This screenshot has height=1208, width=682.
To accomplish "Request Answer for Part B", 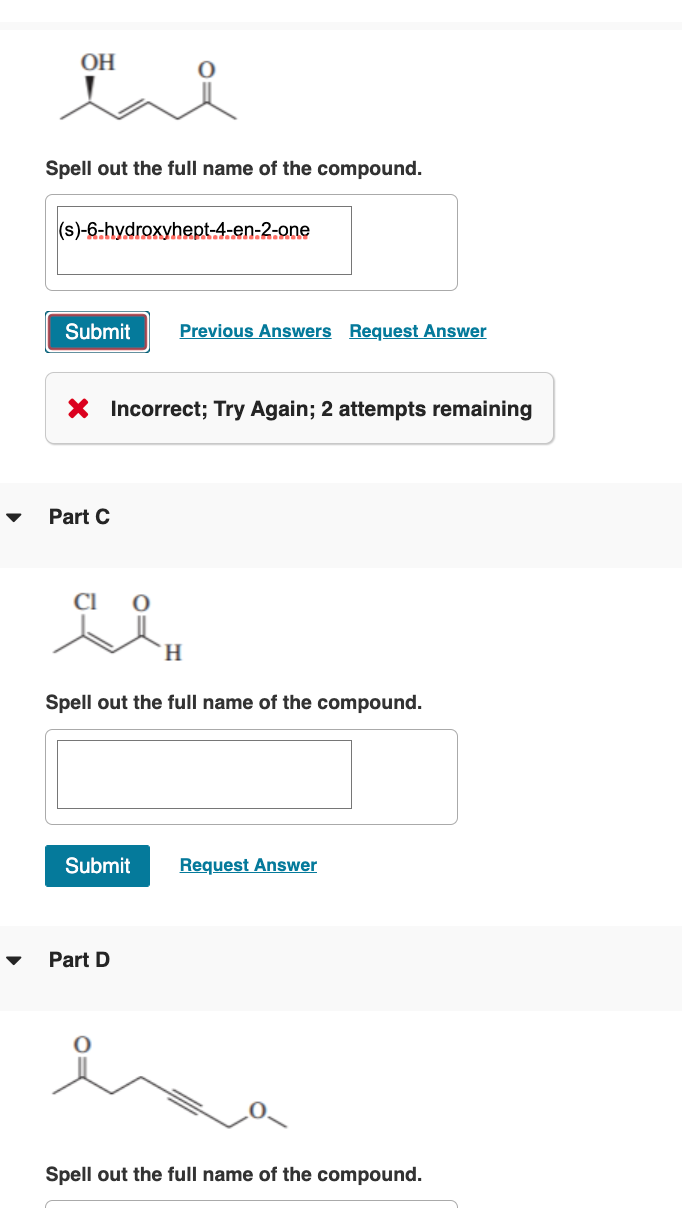I will pyautogui.click(x=417, y=330).
